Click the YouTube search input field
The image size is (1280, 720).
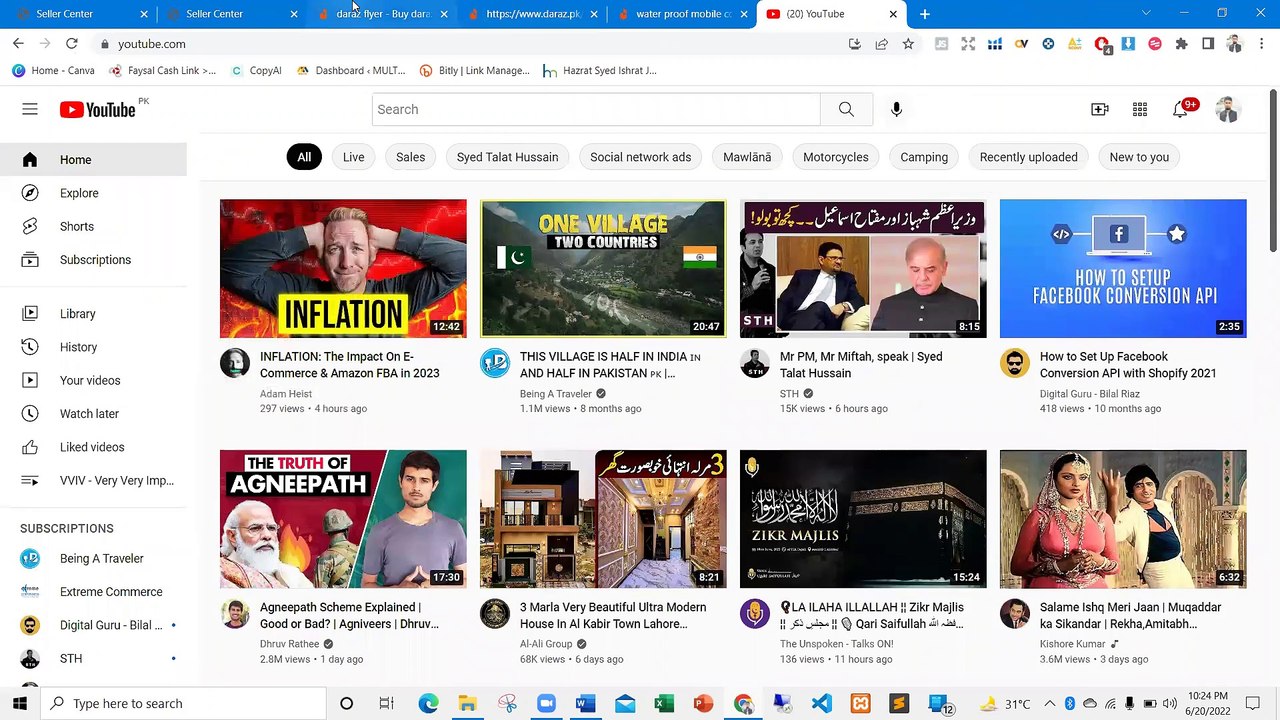(596, 109)
